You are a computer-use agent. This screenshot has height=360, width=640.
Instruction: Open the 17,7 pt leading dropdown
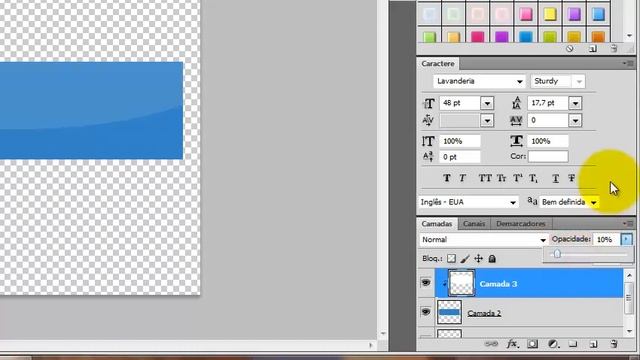coord(575,103)
